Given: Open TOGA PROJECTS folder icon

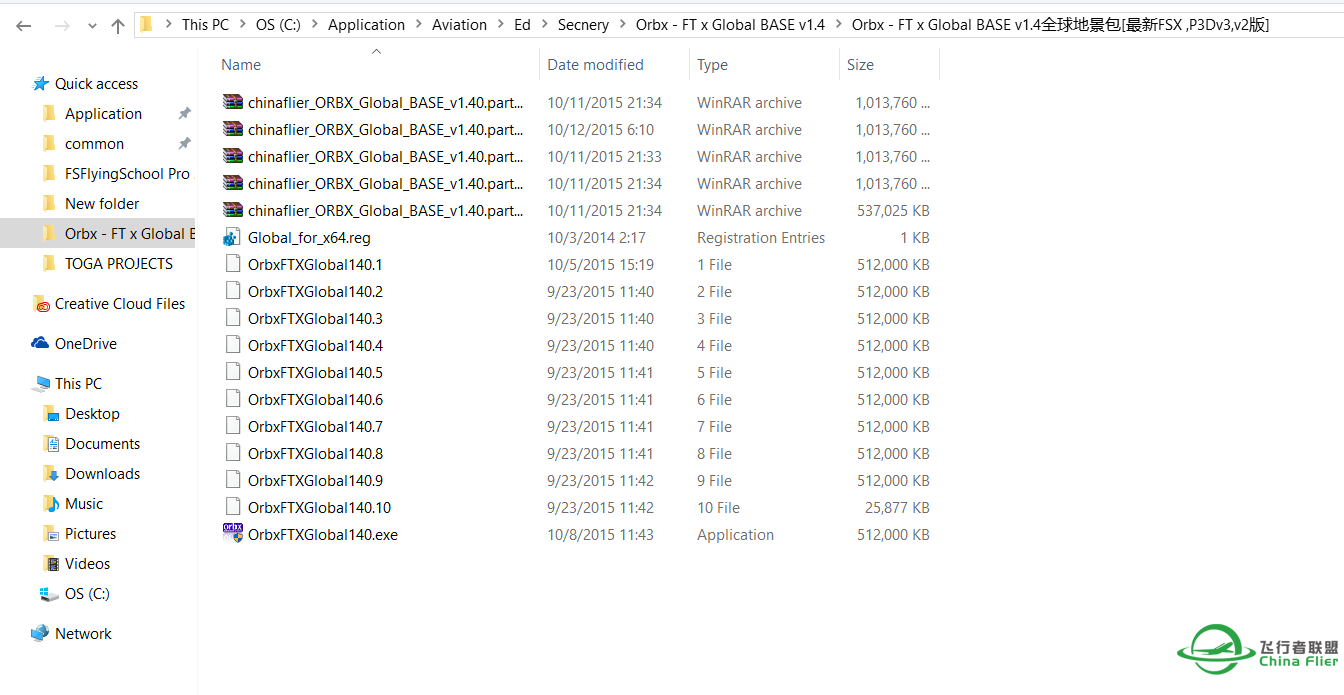Looking at the screenshot, I should tap(50, 264).
